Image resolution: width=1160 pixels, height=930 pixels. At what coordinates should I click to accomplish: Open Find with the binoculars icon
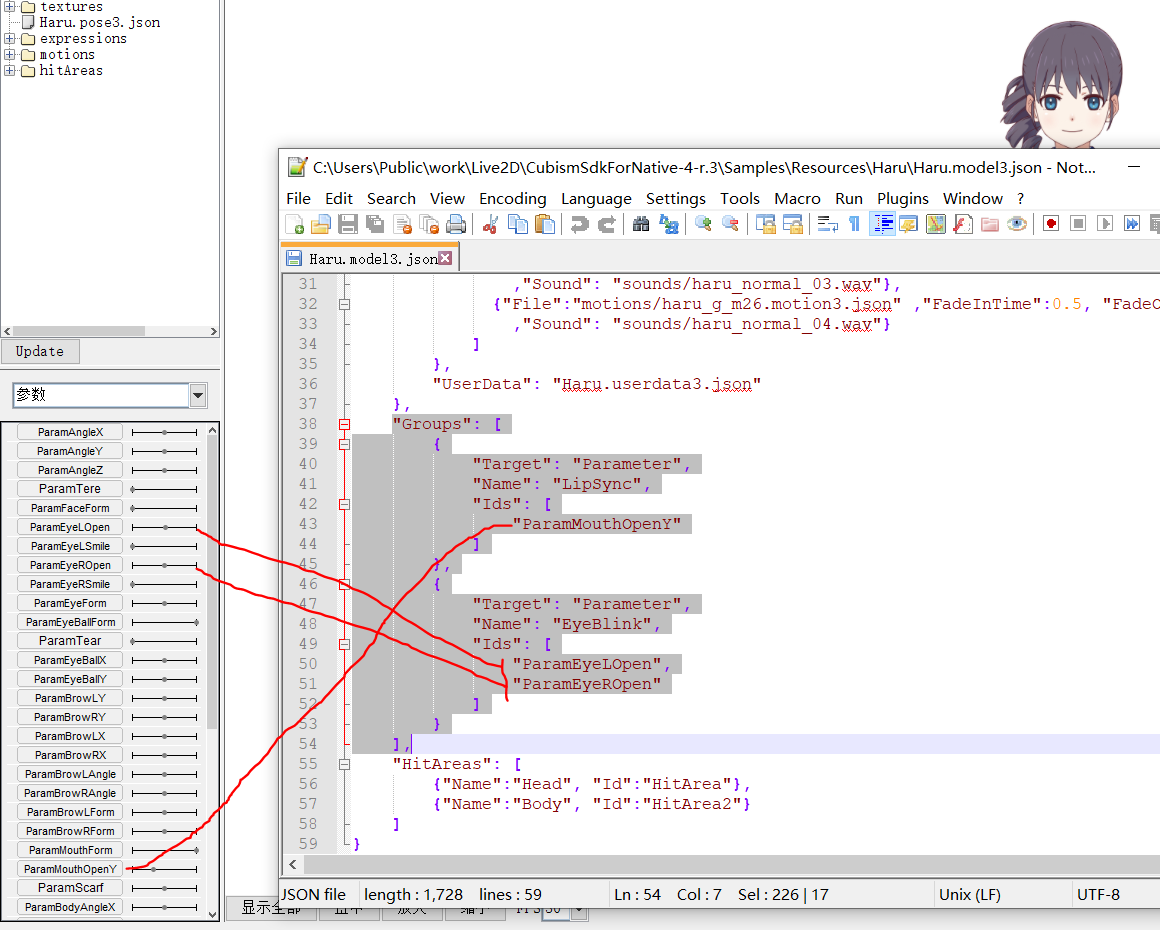[641, 224]
